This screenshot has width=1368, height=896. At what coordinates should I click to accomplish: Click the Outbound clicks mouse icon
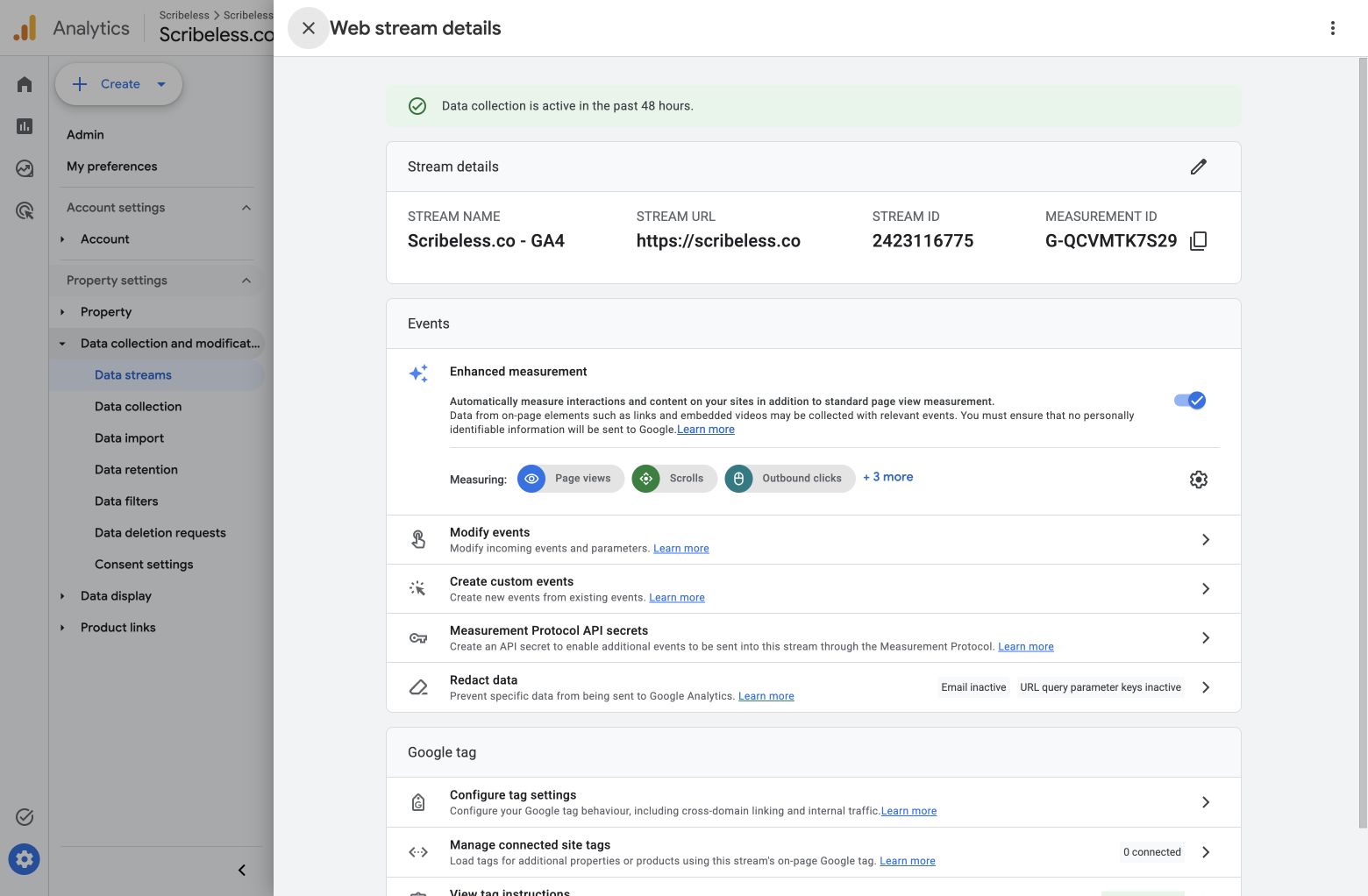[739, 479]
